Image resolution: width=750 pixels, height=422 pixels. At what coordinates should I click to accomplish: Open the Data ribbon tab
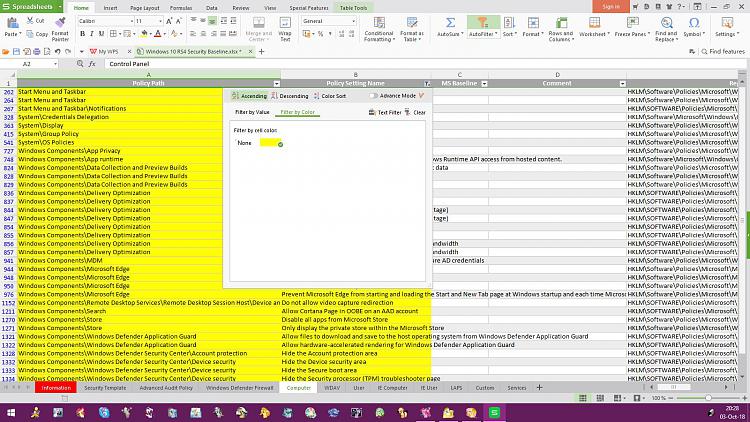tap(211, 8)
